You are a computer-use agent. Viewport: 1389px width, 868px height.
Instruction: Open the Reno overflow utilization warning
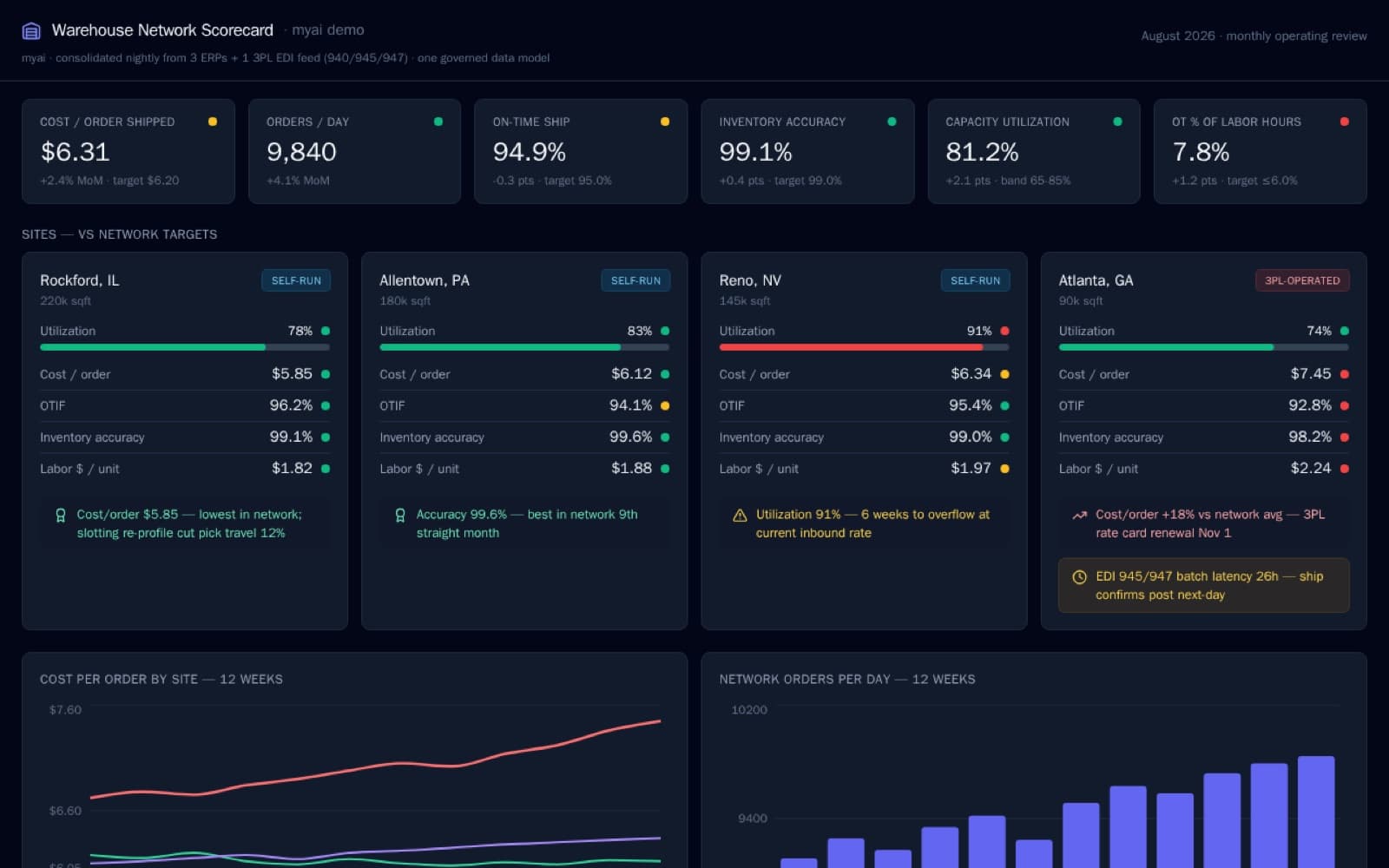click(x=864, y=523)
